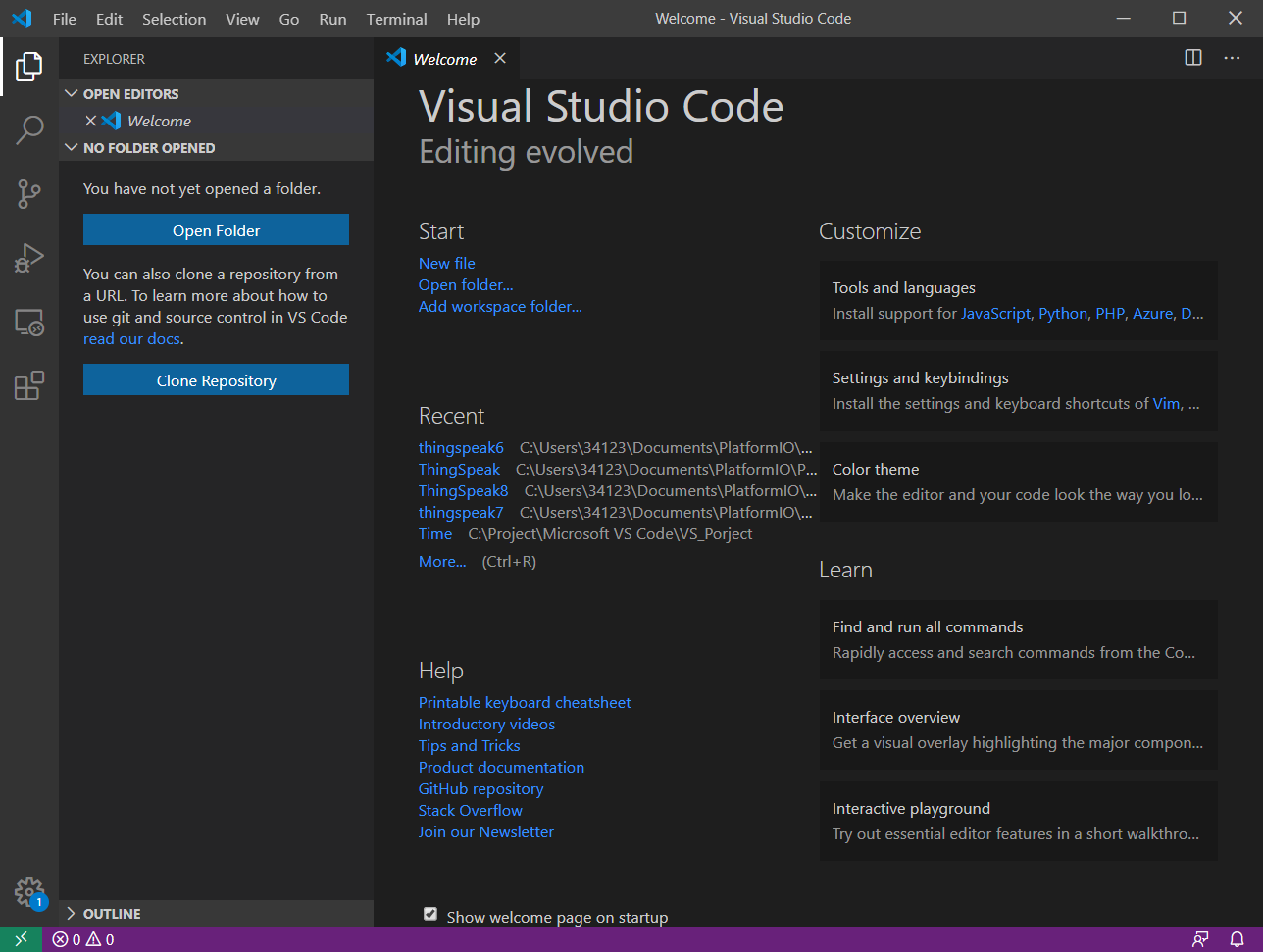
Task: Open the Explorer view in activity bar
Action: (x=29, y=67)
